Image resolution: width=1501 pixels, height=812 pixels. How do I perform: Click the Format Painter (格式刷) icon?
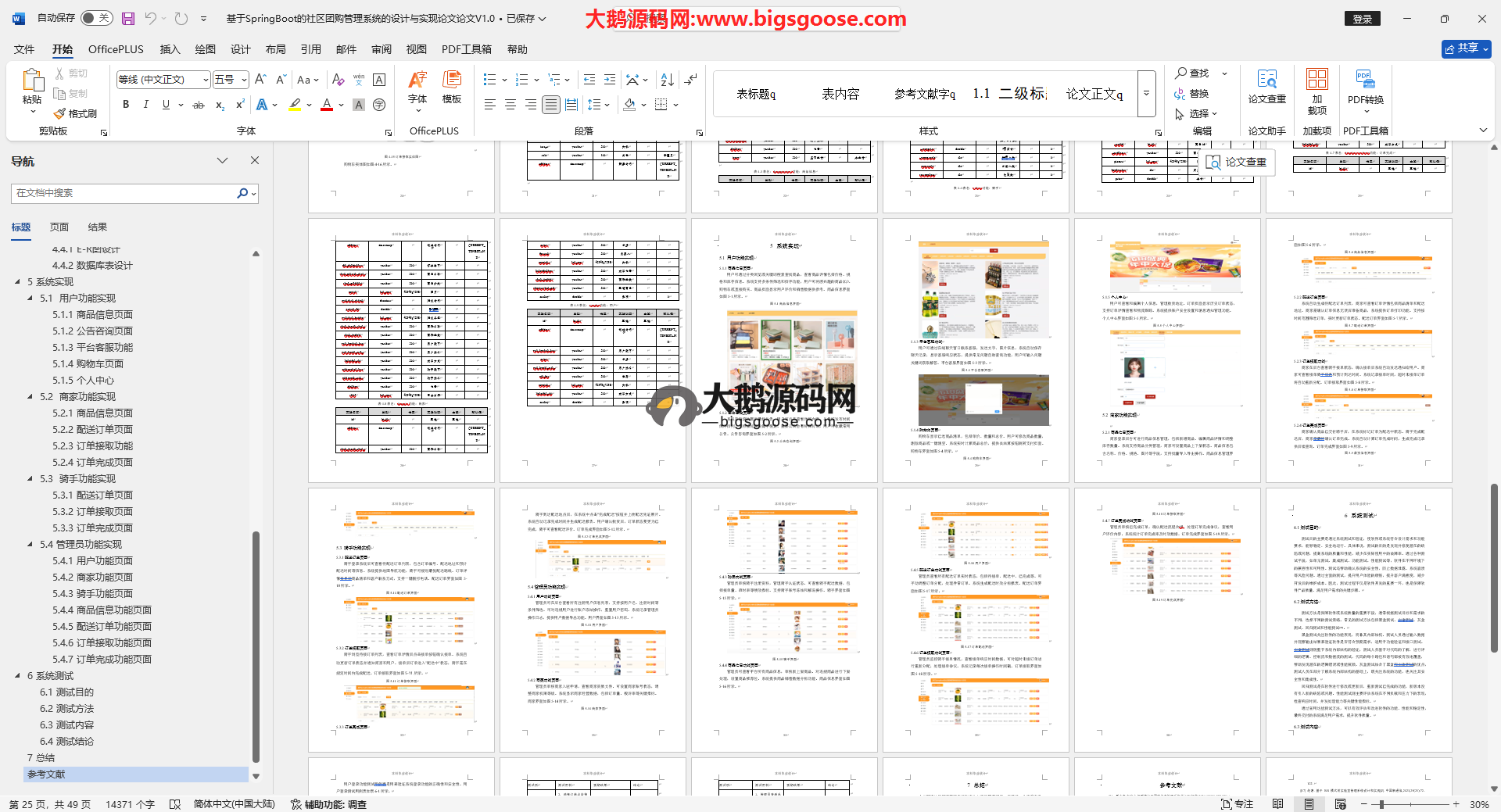click(75, 114)
